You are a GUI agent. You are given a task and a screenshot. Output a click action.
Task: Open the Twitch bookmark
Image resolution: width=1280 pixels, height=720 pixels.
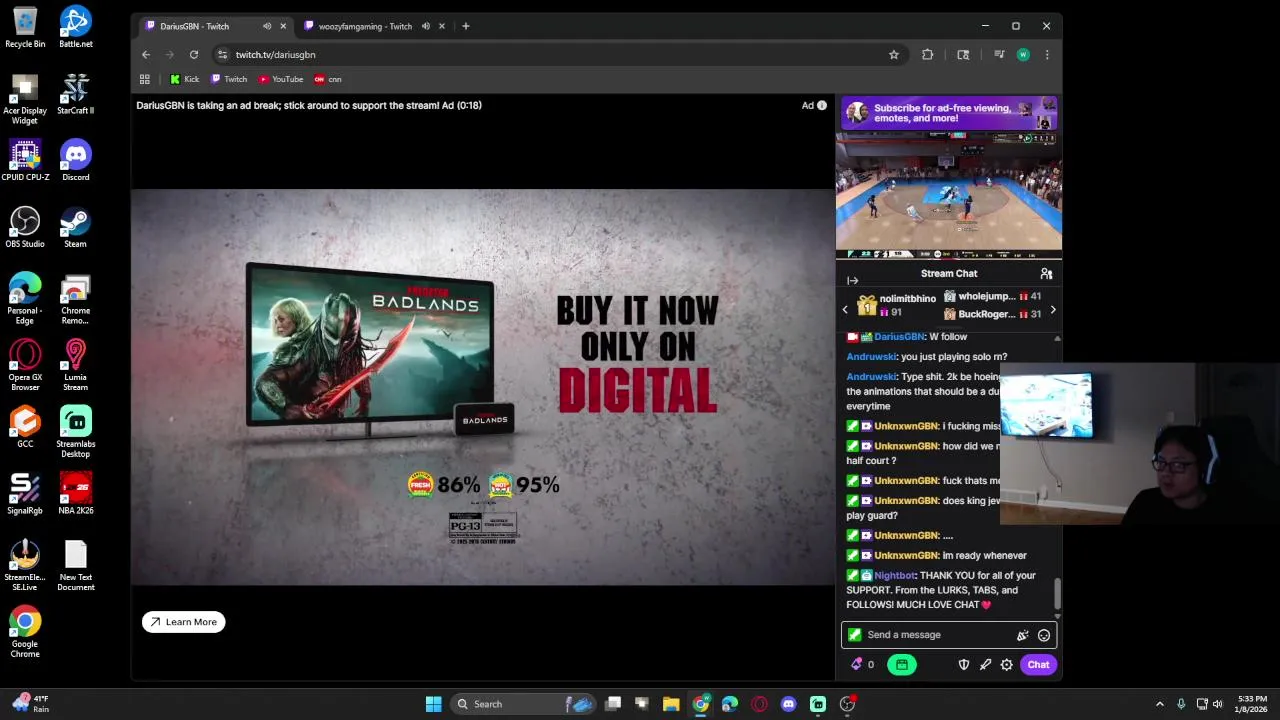(229, 79)
